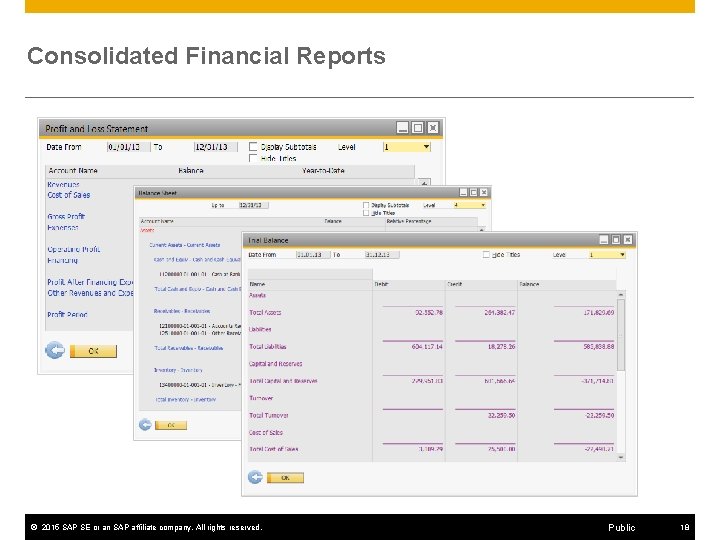This screenshot has width=720, height=540.
Task: Open Level dropdown in Trial Balance window
Action: point(622,254)
